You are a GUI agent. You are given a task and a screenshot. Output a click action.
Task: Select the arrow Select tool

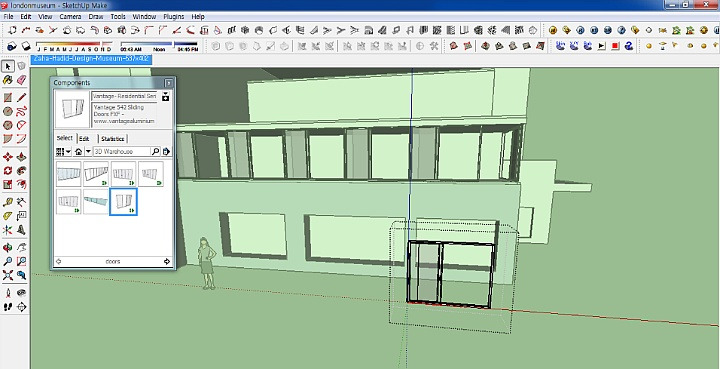point(8,66)
